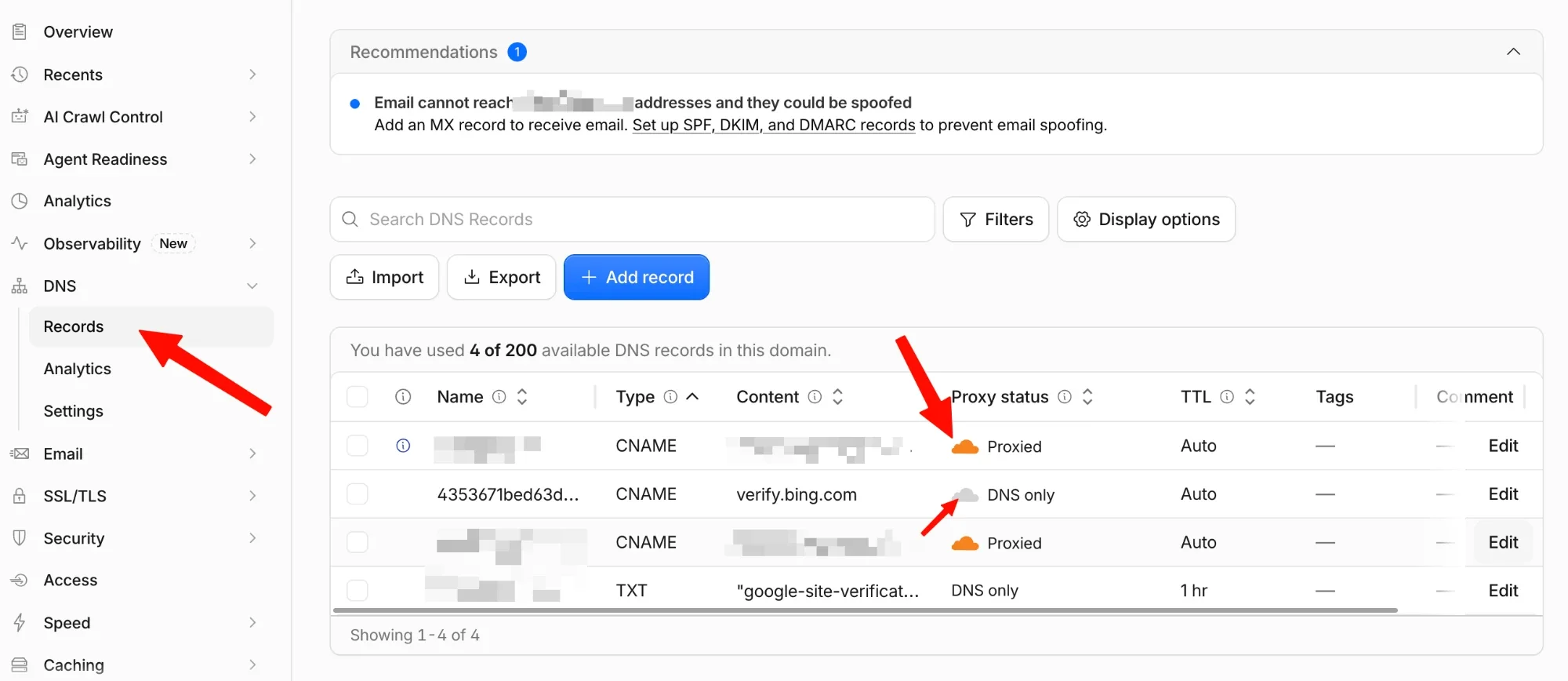Click the info icon beside Proxy status
Image resolution: width=1568 pixels, height=681 pixels.
click(x=1065, y=397)
